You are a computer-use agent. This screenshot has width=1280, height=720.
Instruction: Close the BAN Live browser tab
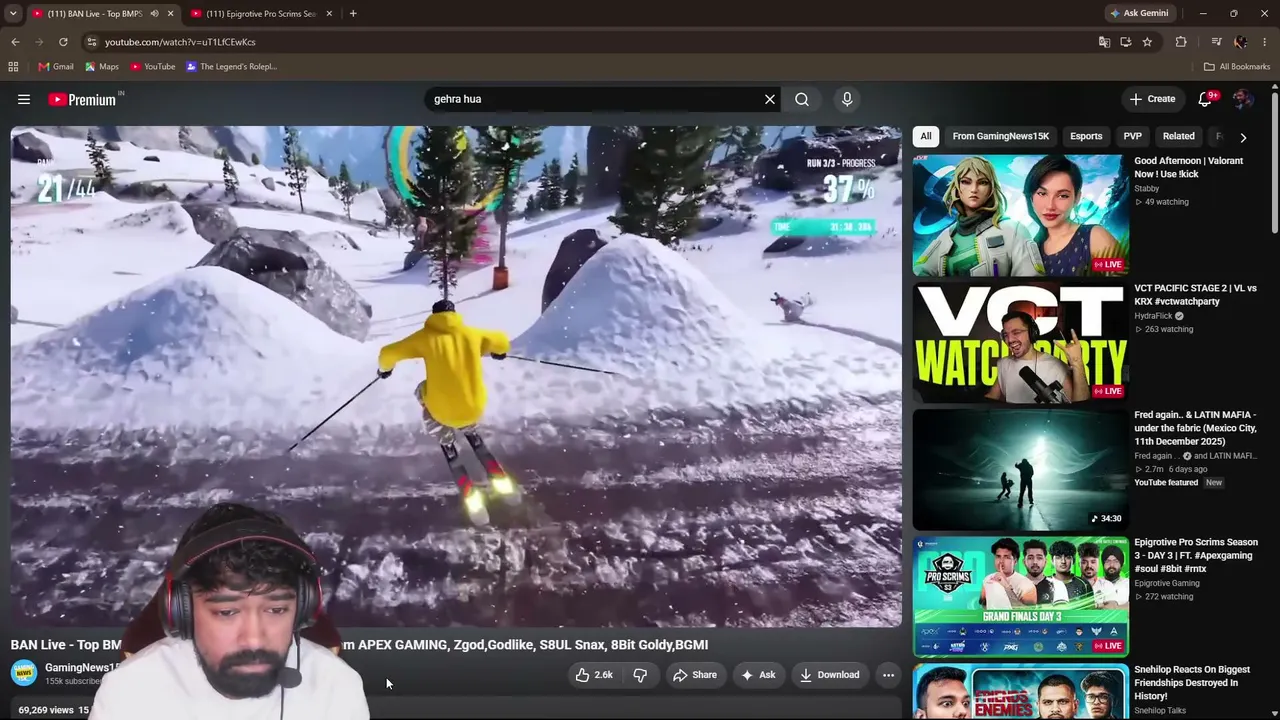tap(170, 14)
